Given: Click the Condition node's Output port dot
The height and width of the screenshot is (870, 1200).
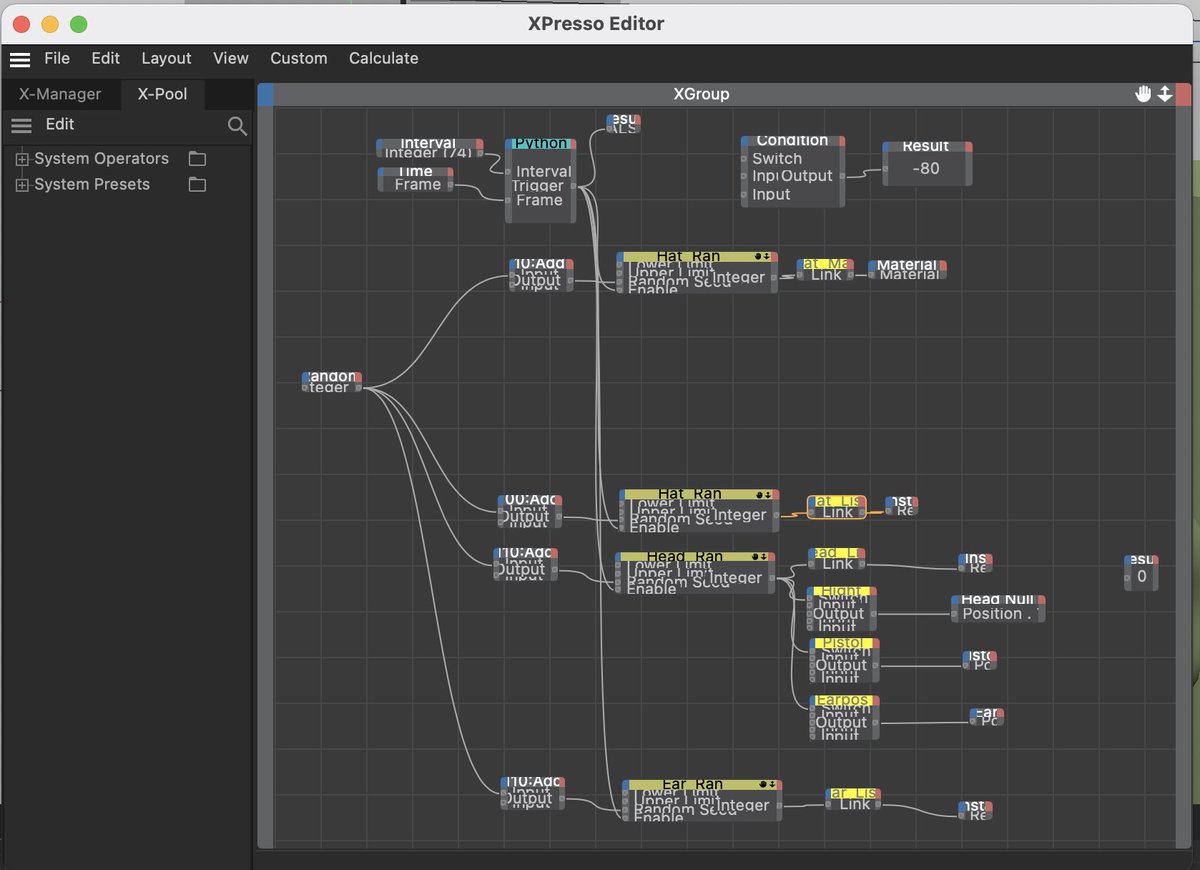Looking at the screenshot, I should (x=842, y=176).
